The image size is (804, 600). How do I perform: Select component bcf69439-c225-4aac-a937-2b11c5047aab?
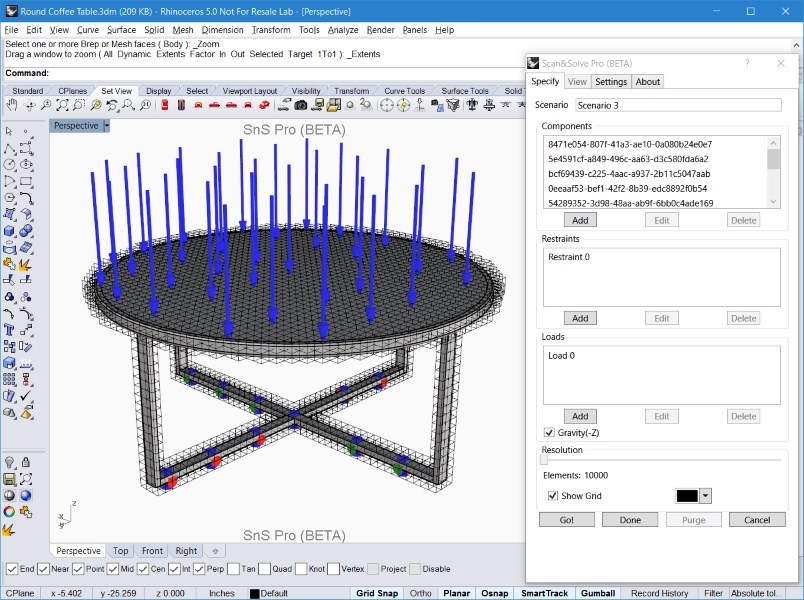coord(629,174)
